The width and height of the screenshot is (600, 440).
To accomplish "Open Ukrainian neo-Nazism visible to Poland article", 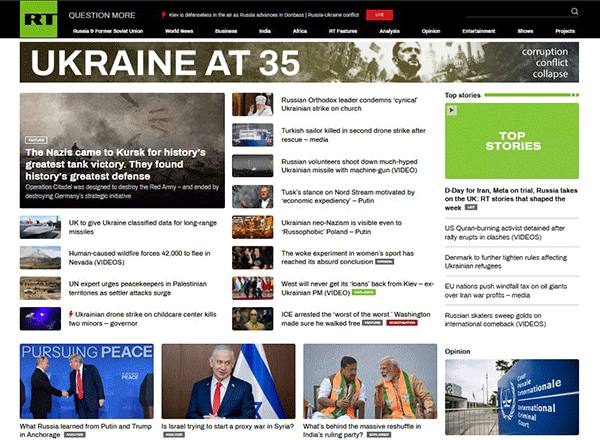I will (x=341, y=227).
